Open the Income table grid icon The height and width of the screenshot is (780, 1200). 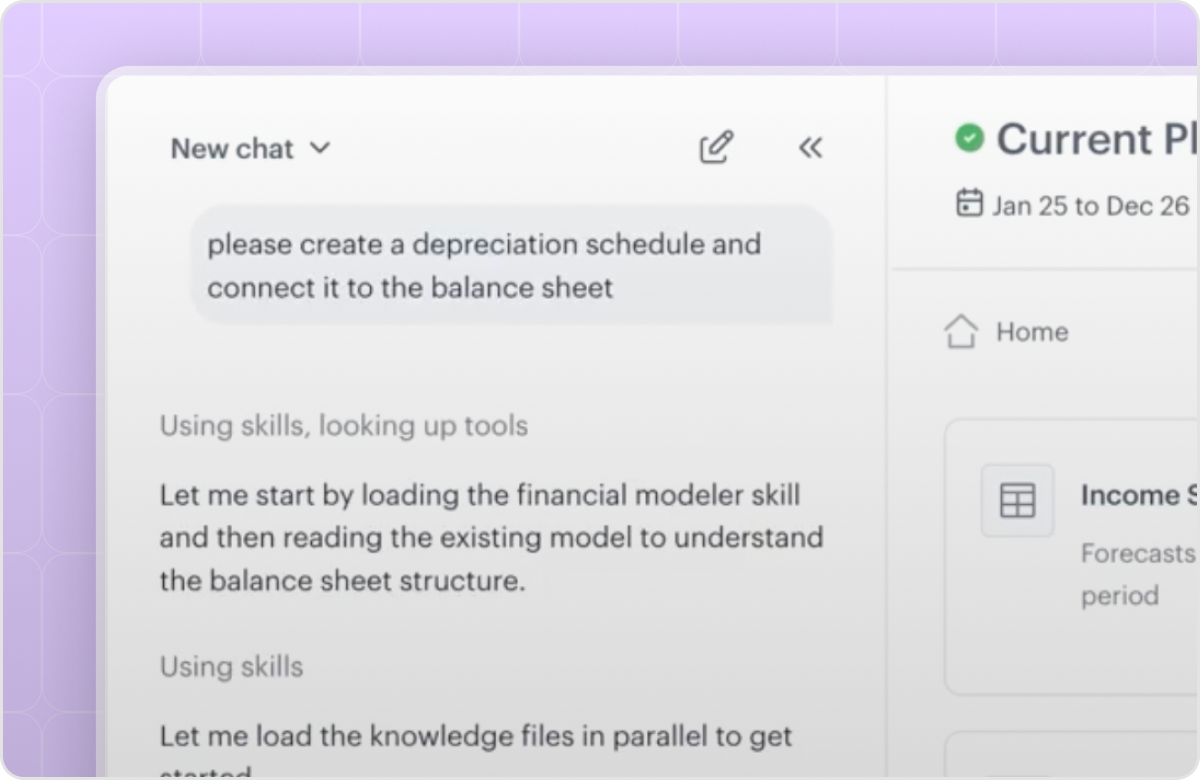click(x=1017, y=500)
